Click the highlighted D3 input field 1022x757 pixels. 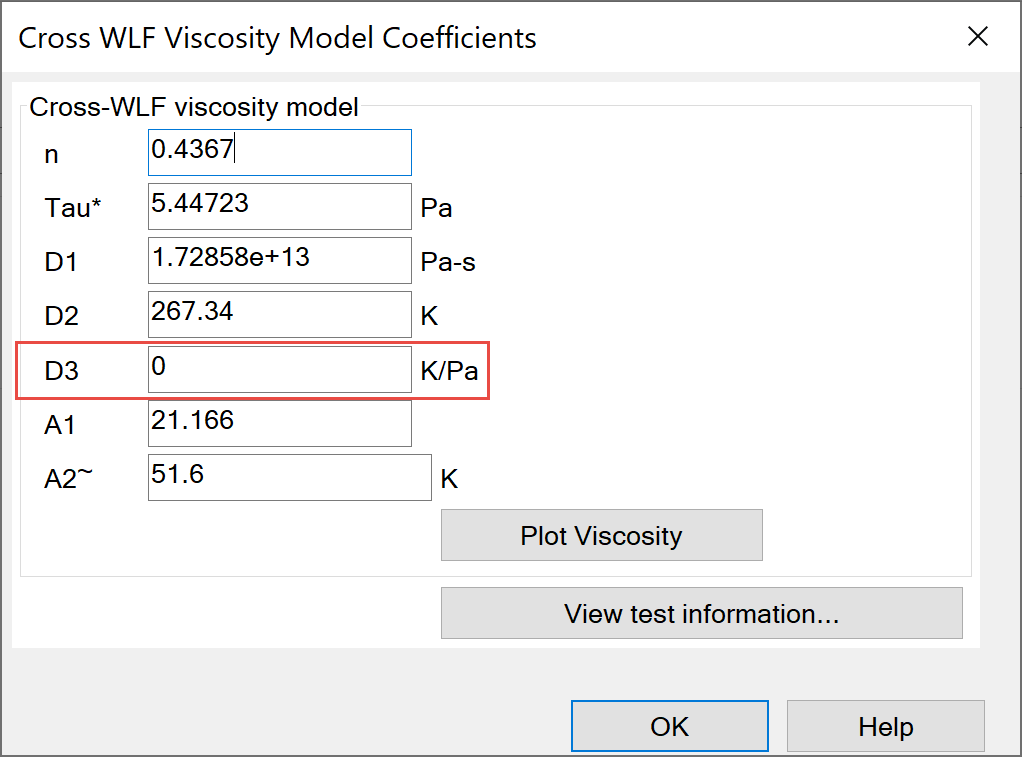click(279, 369)
